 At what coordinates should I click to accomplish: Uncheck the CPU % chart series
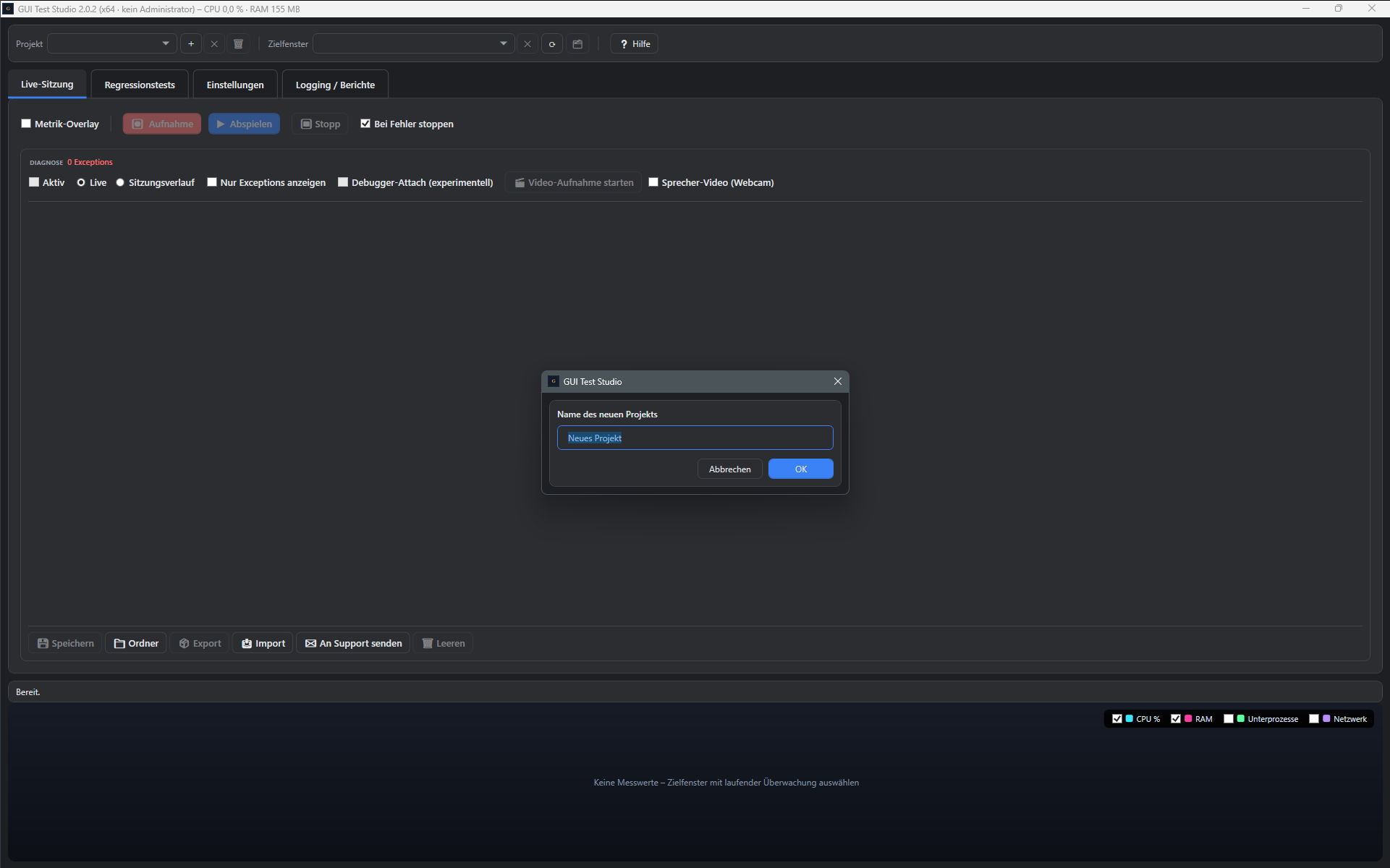click(1117, 718)
